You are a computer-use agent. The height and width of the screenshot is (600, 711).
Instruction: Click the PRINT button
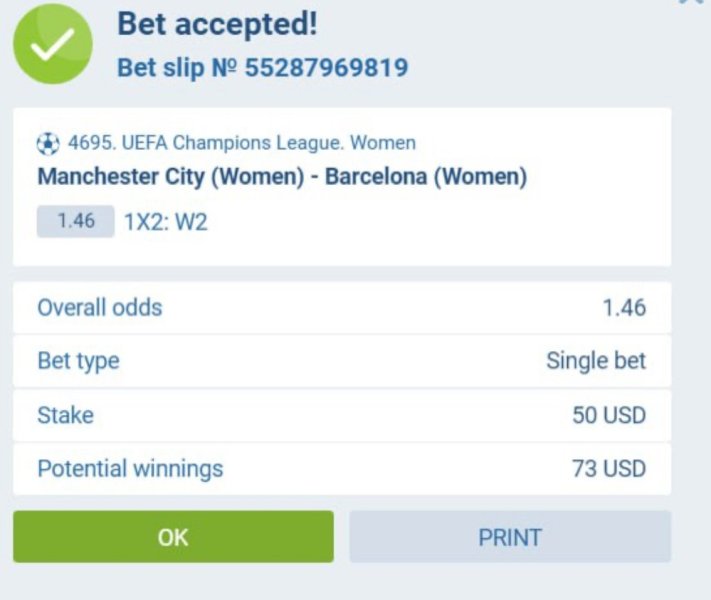(x=510, y=537)
